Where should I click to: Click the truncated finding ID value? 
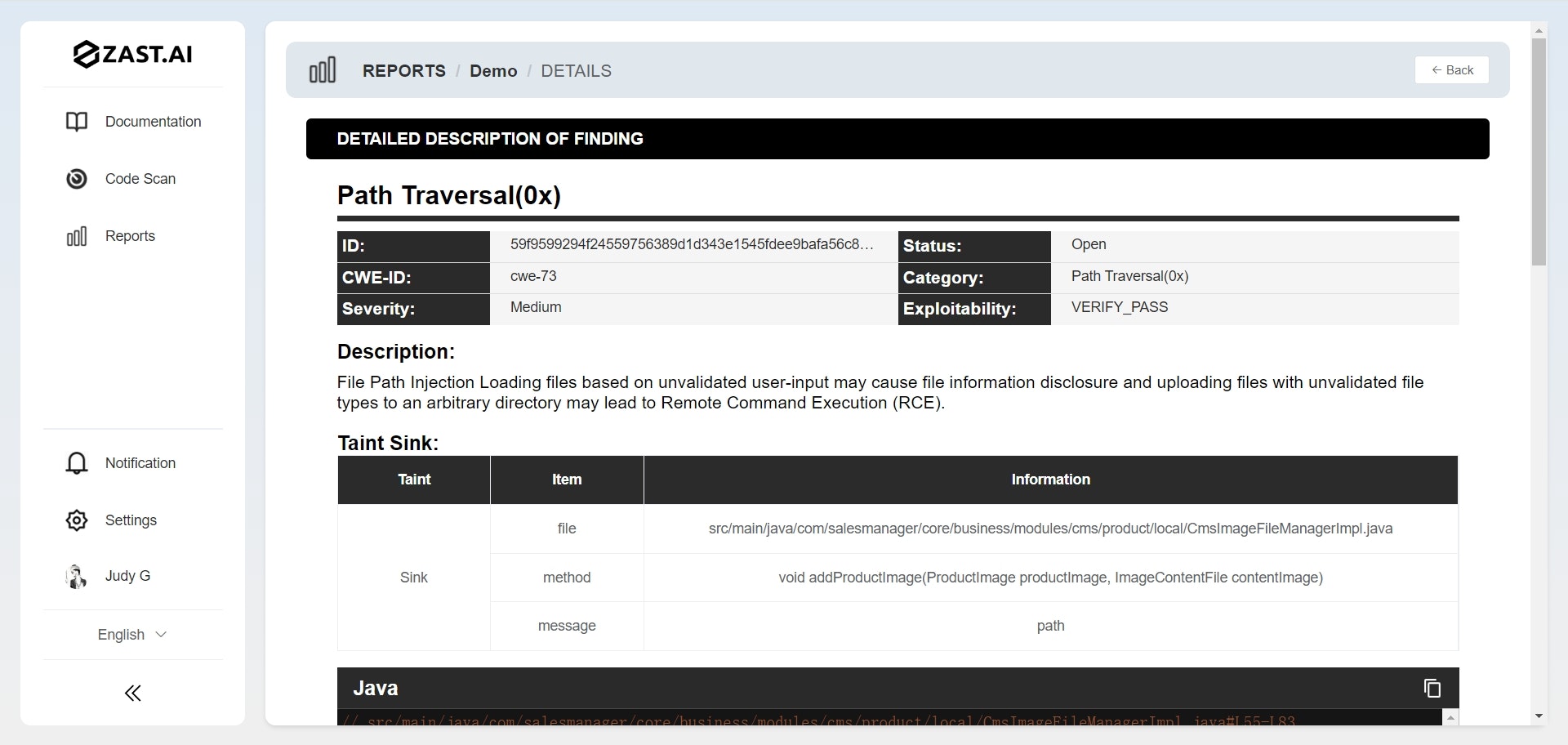pyautogui.click(x=692, y=244)
